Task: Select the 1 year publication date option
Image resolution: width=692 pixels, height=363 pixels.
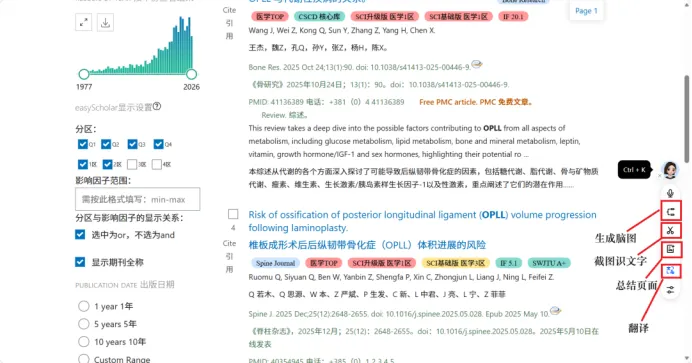Action: [83, 306]
